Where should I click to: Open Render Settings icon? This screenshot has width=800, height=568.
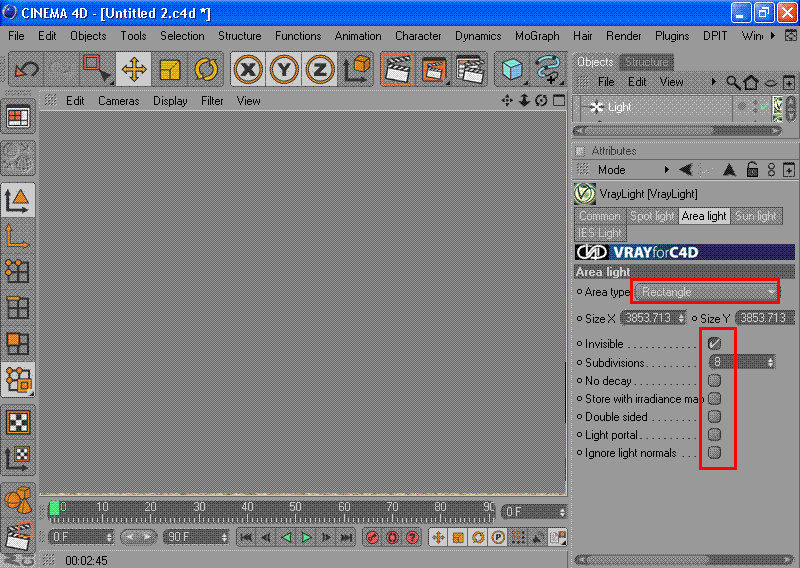click(x=470, y=68)
